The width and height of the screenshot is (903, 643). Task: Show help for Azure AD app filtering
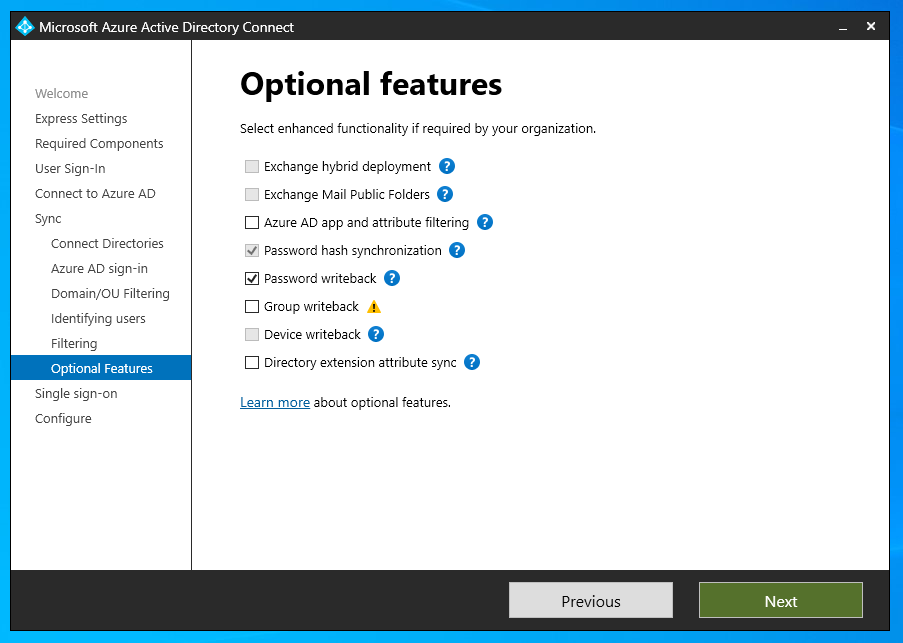485,222
